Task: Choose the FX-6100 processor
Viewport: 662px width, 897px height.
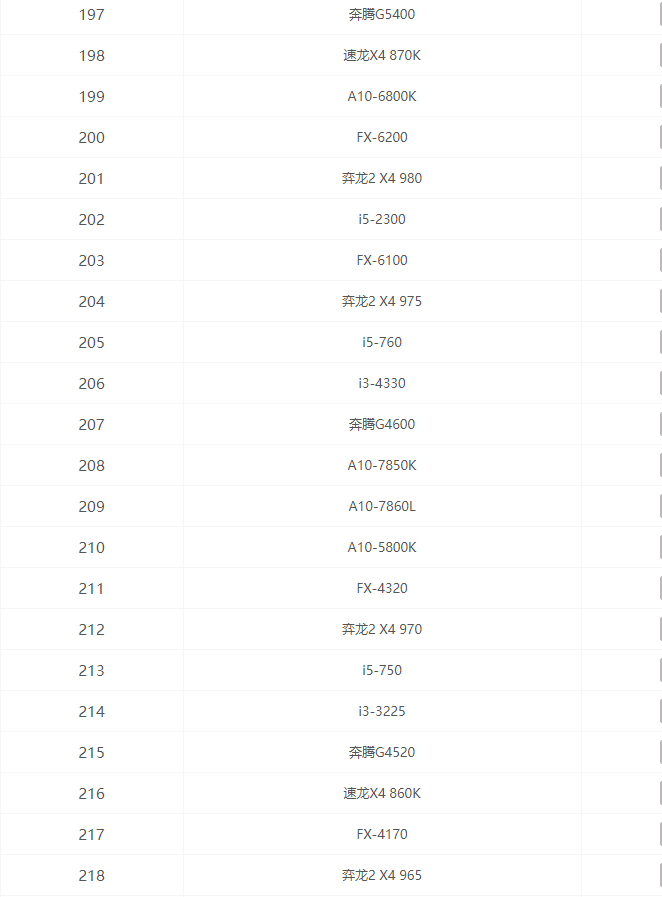Action: [x=382, y=261]
